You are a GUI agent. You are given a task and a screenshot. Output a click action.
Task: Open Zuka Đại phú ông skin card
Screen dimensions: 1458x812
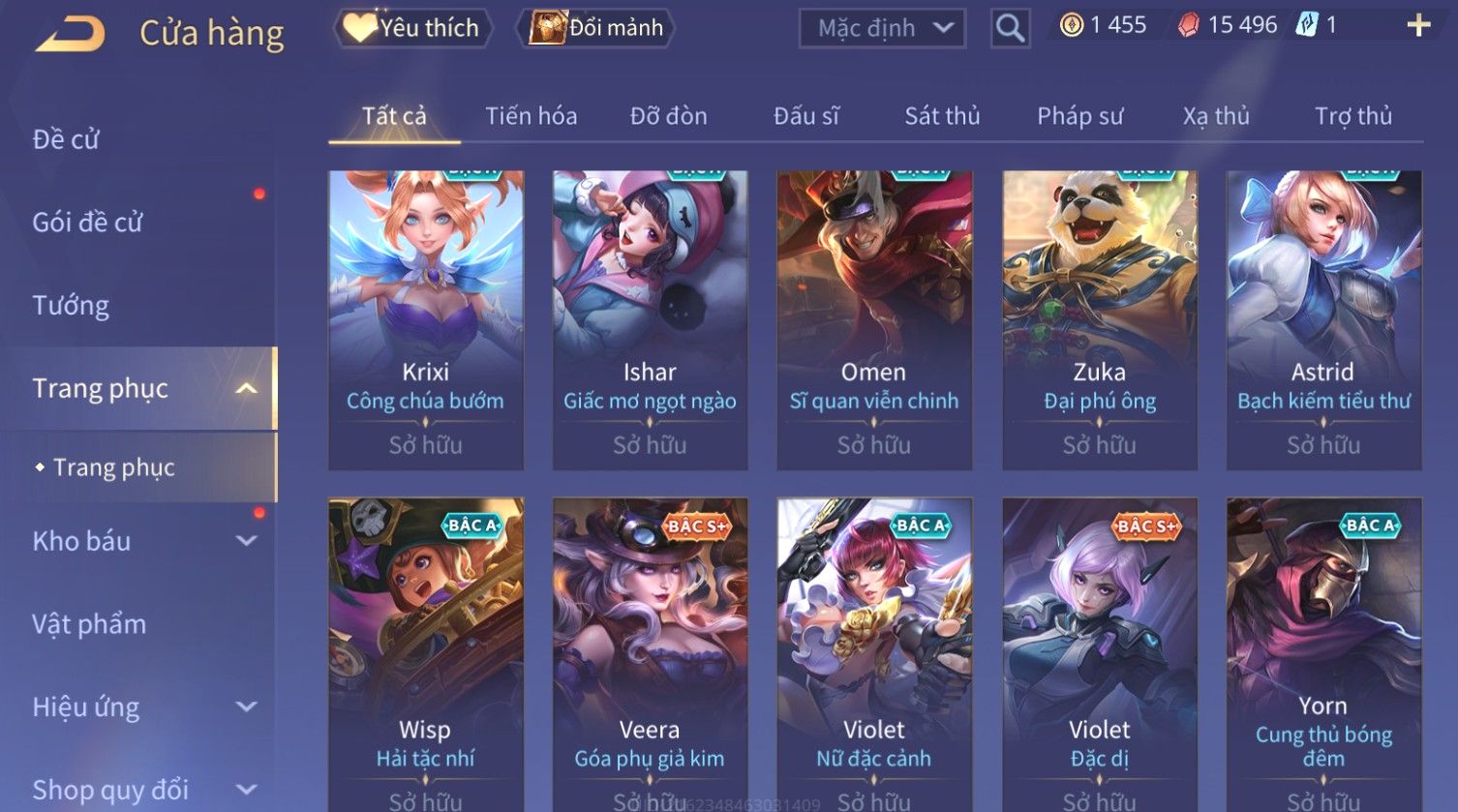[1100, 320]
